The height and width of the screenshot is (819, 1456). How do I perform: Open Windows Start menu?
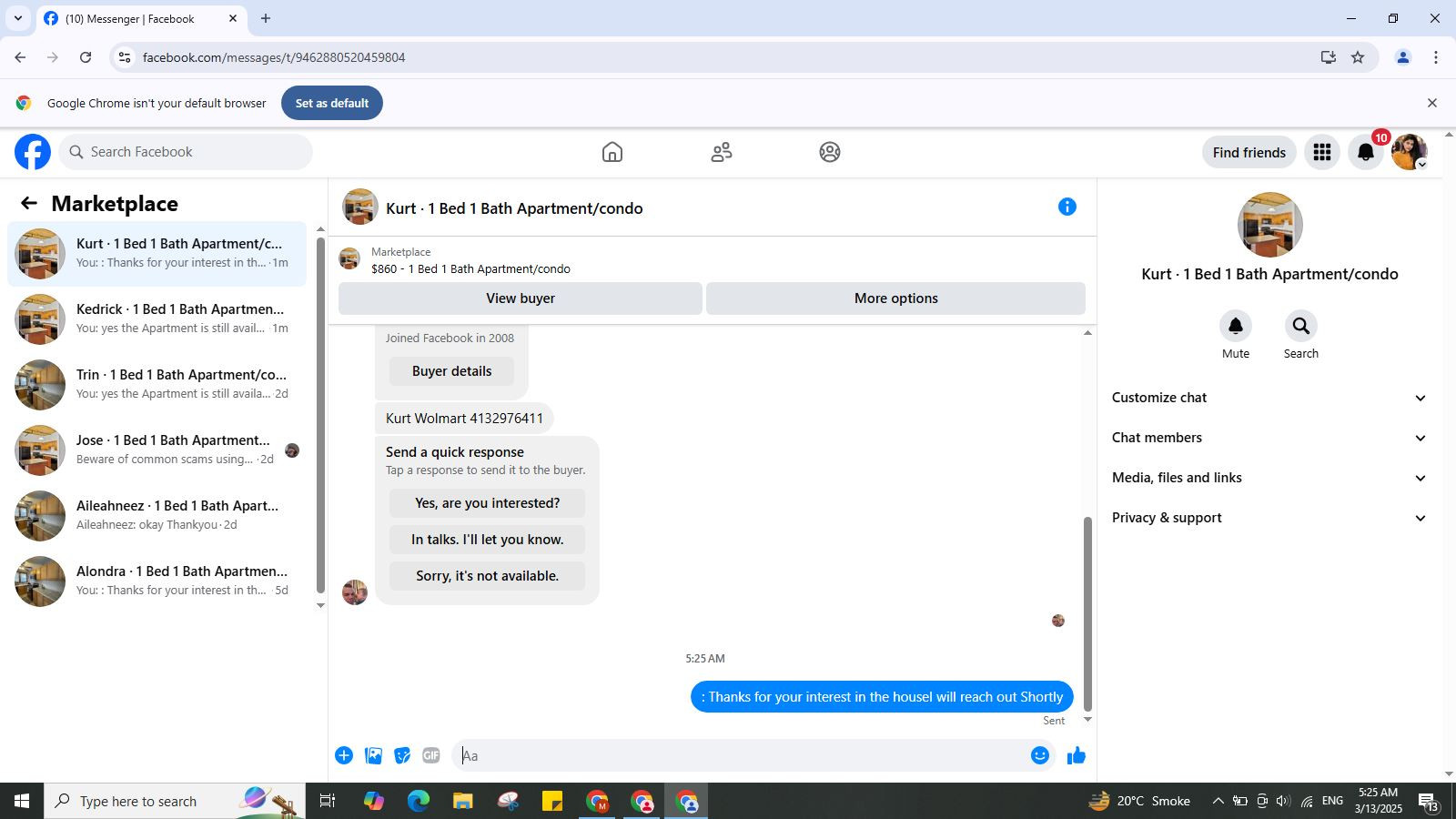tap(22, 801)
